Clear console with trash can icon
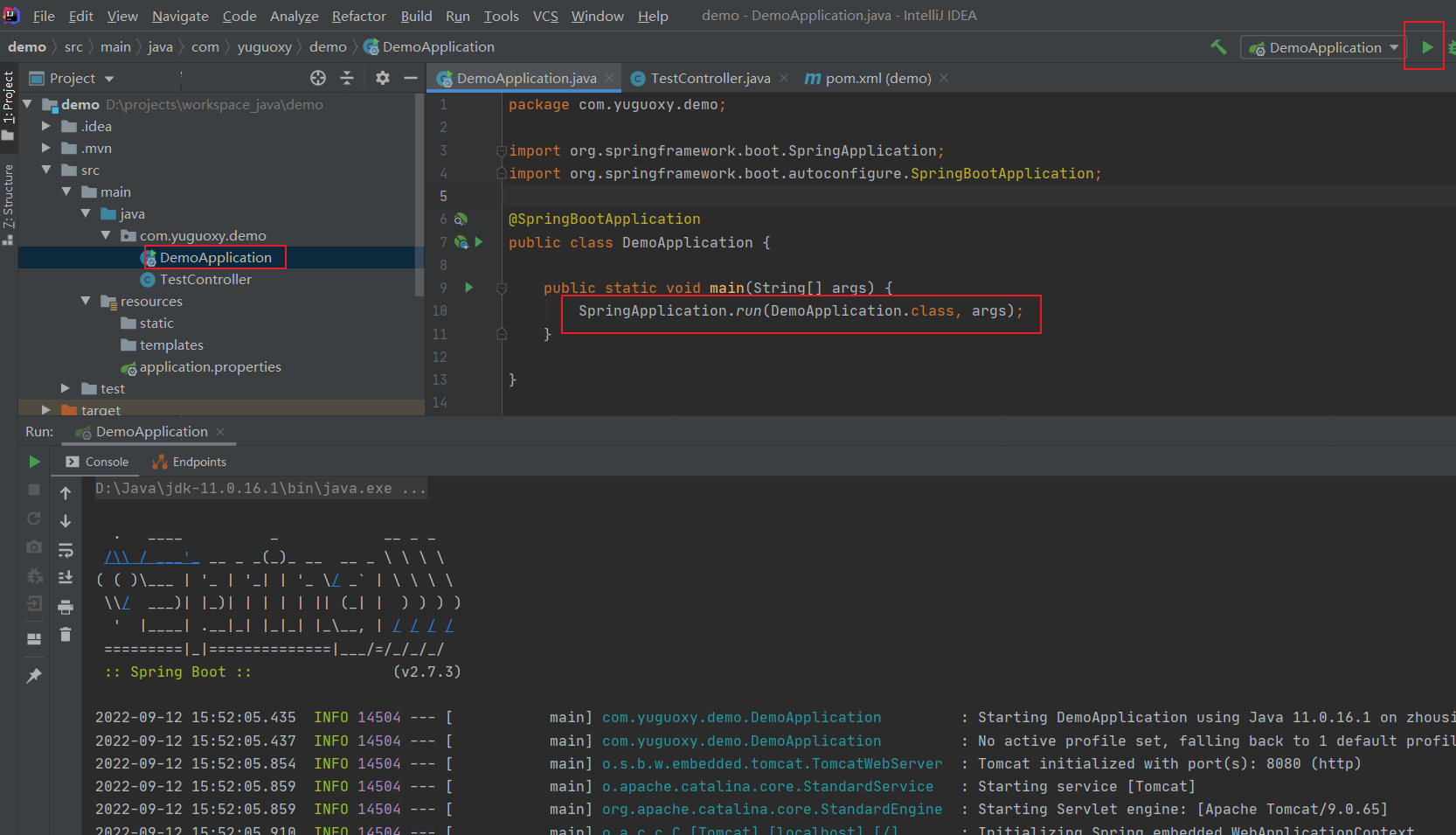 pos(66,635)
